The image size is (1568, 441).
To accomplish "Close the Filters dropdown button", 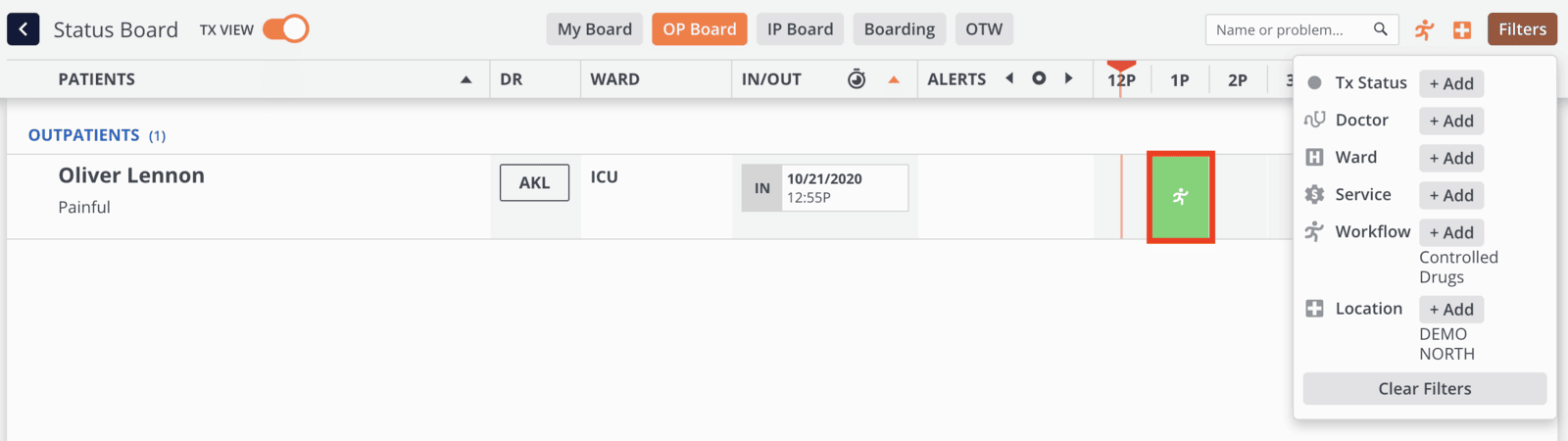I will (x=1522, y=29).
